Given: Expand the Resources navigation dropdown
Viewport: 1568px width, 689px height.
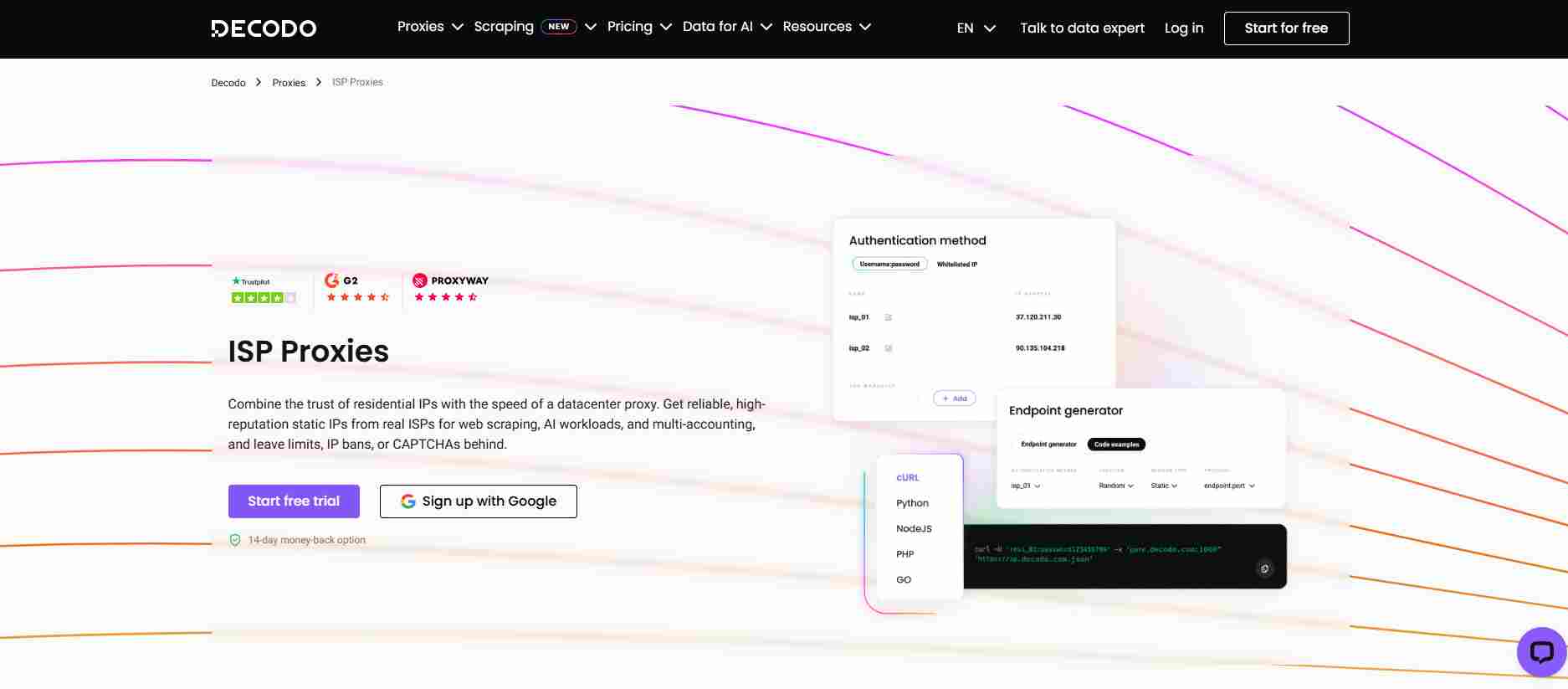Looking at the screenshot, I should coord(826,27).
